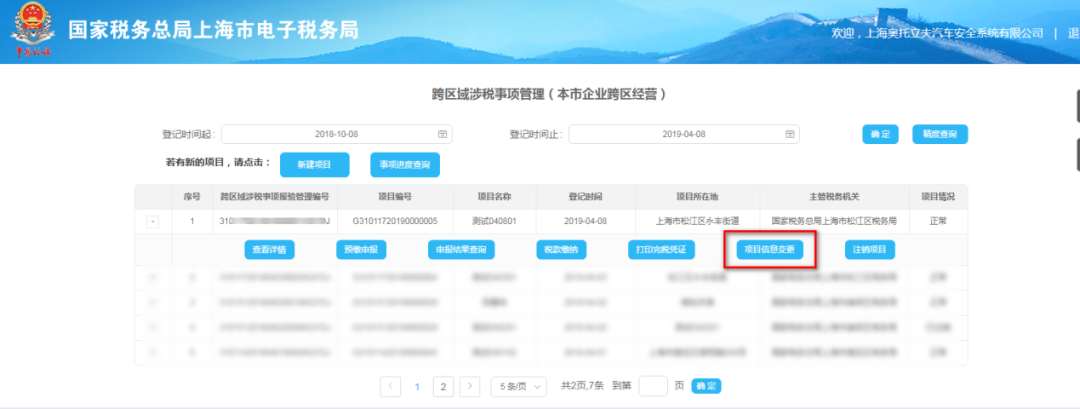Open 申报结果查询
1080x409 pixels.
tap(461, 250)
